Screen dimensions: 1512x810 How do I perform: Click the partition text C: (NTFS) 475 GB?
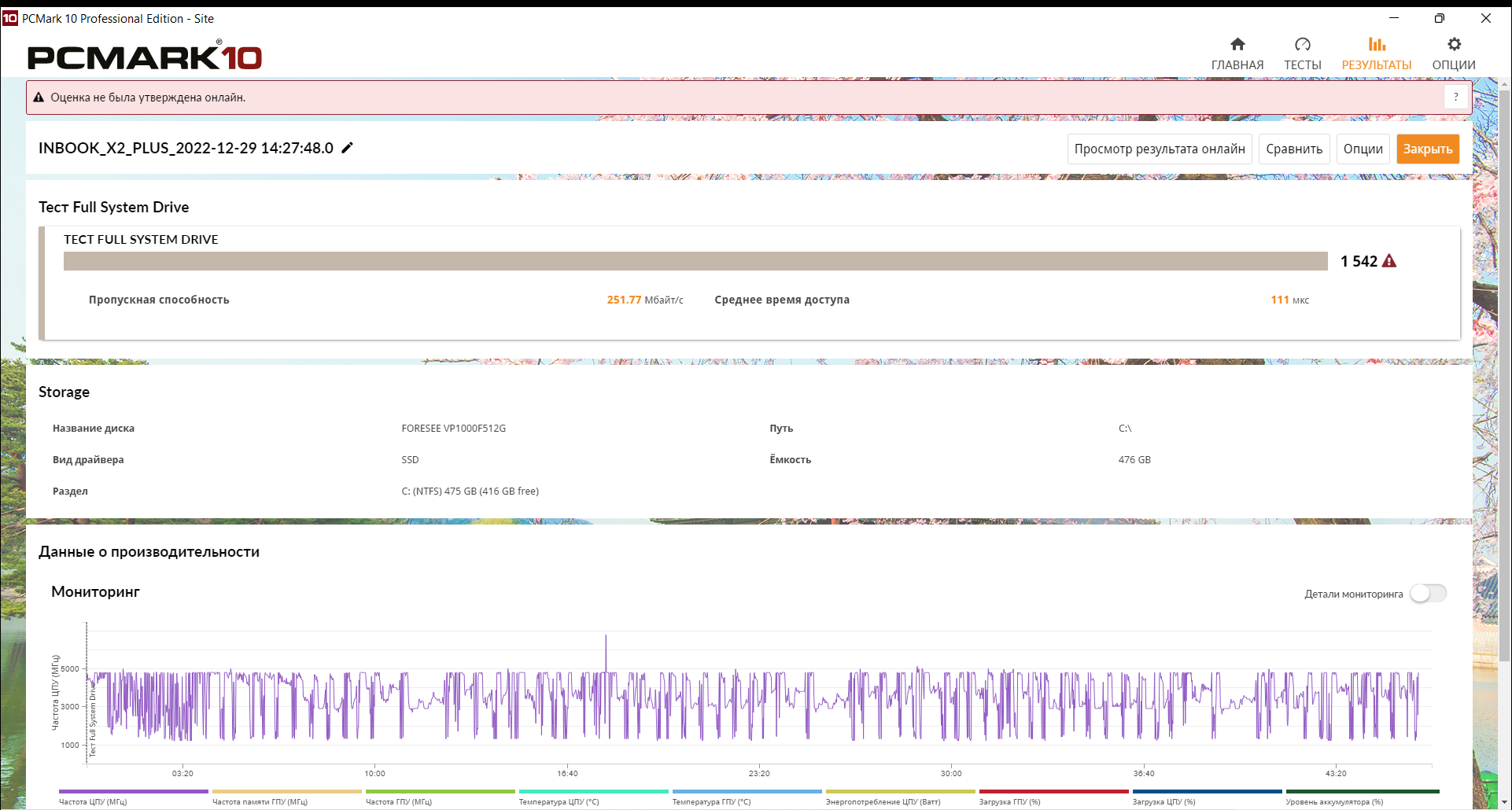tap(470, 491)
